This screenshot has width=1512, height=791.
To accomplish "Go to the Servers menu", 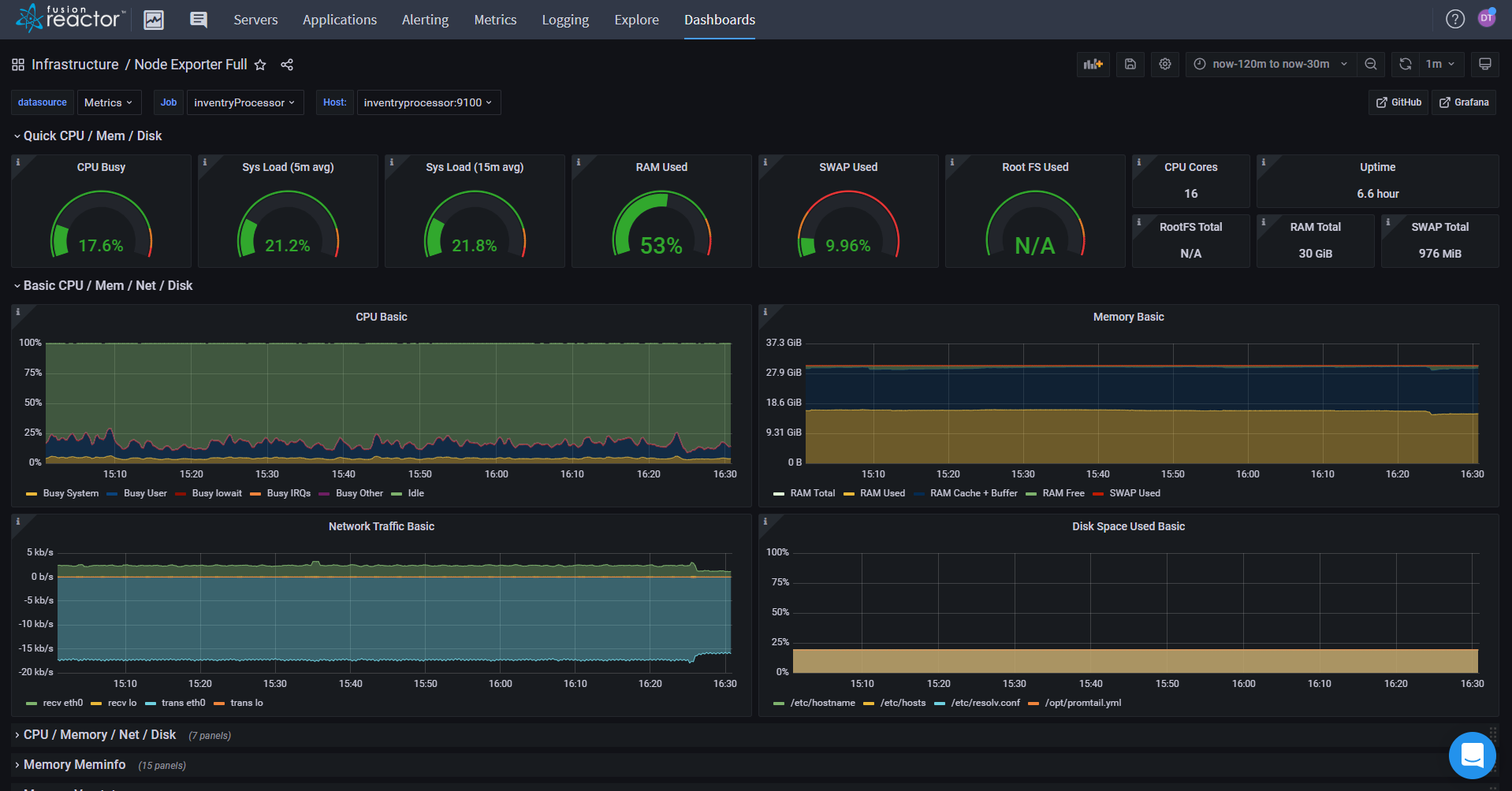I will click(x=255, y=20).
